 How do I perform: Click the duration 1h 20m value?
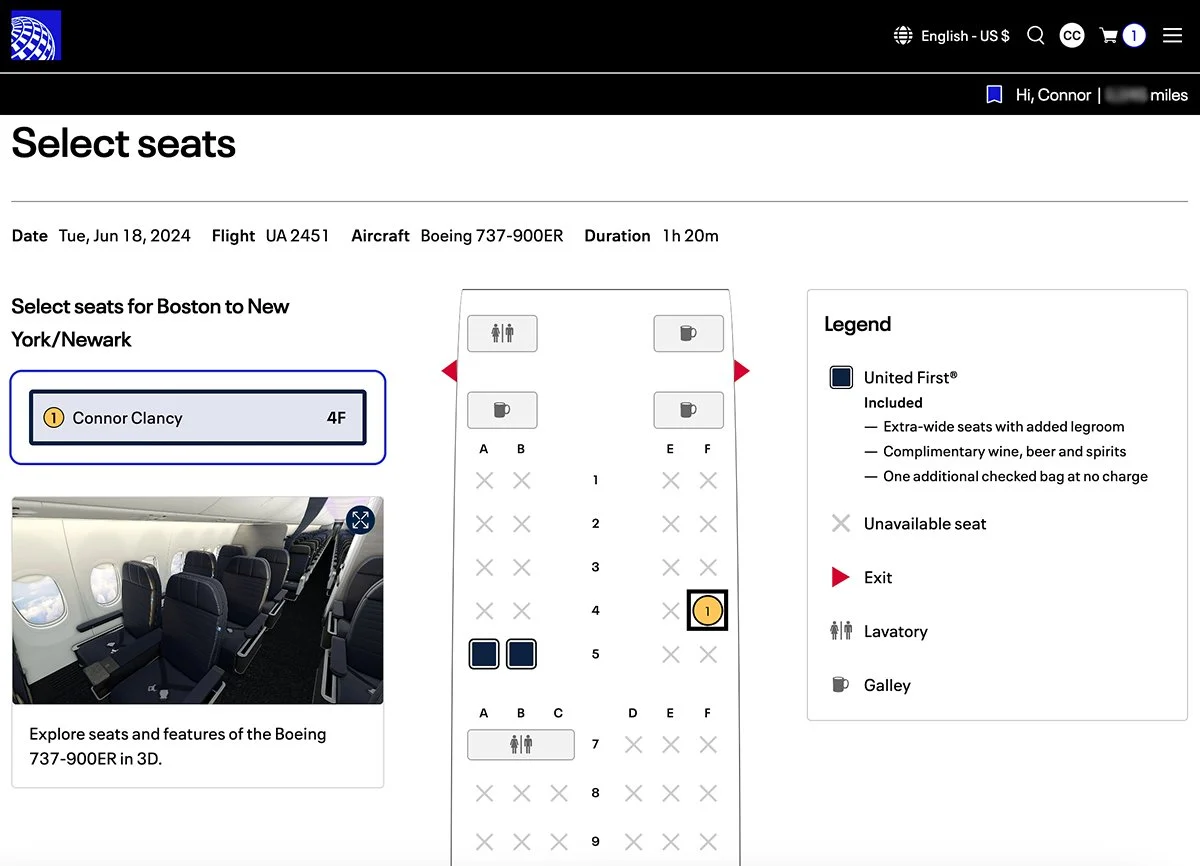pyautogui.click(x=691, y=236)
